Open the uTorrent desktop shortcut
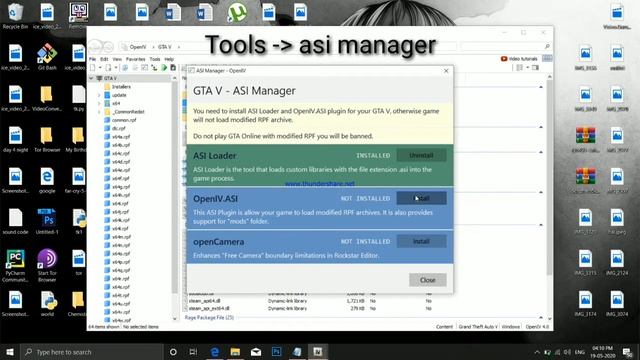Screen dimensions: 640x360 [237, 12]
